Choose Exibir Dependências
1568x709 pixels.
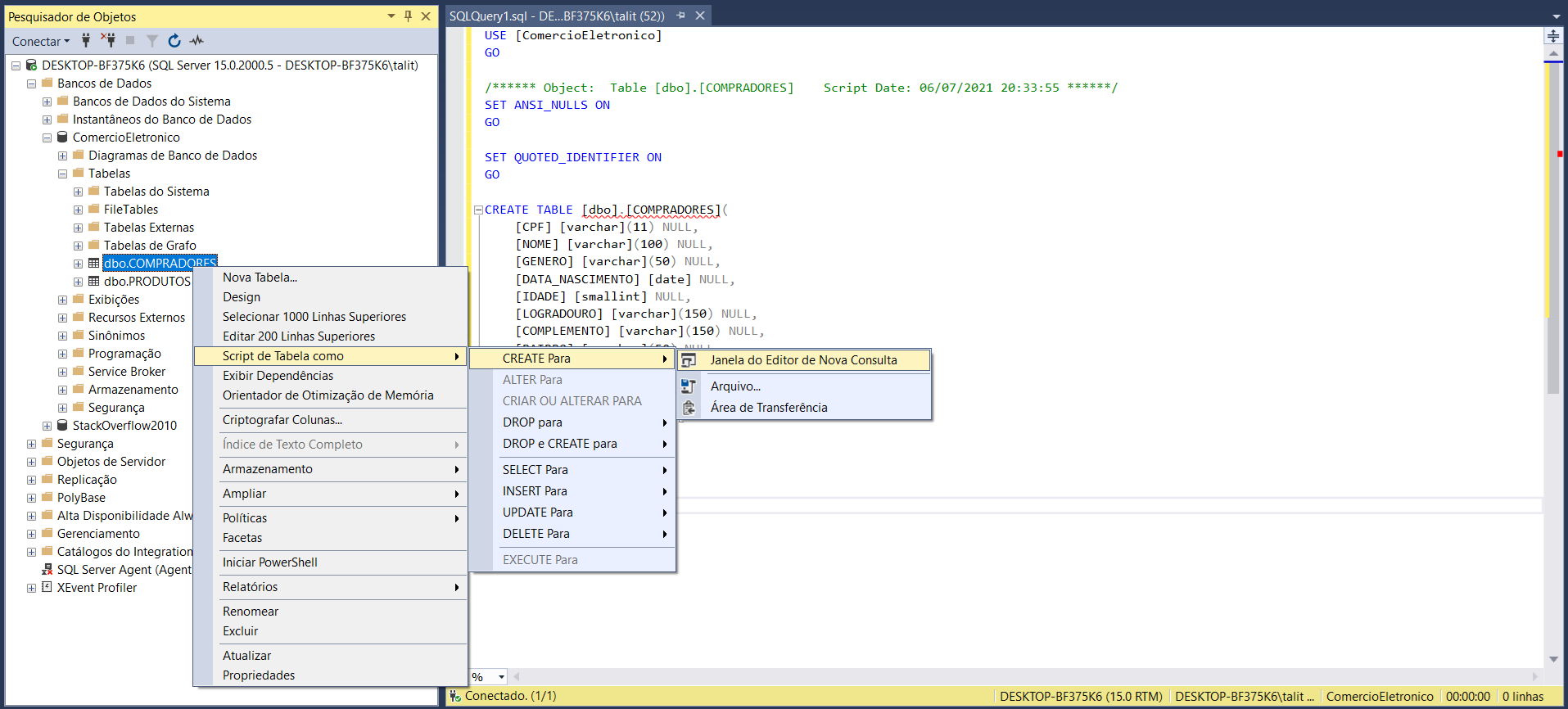[x=330, y=376]
